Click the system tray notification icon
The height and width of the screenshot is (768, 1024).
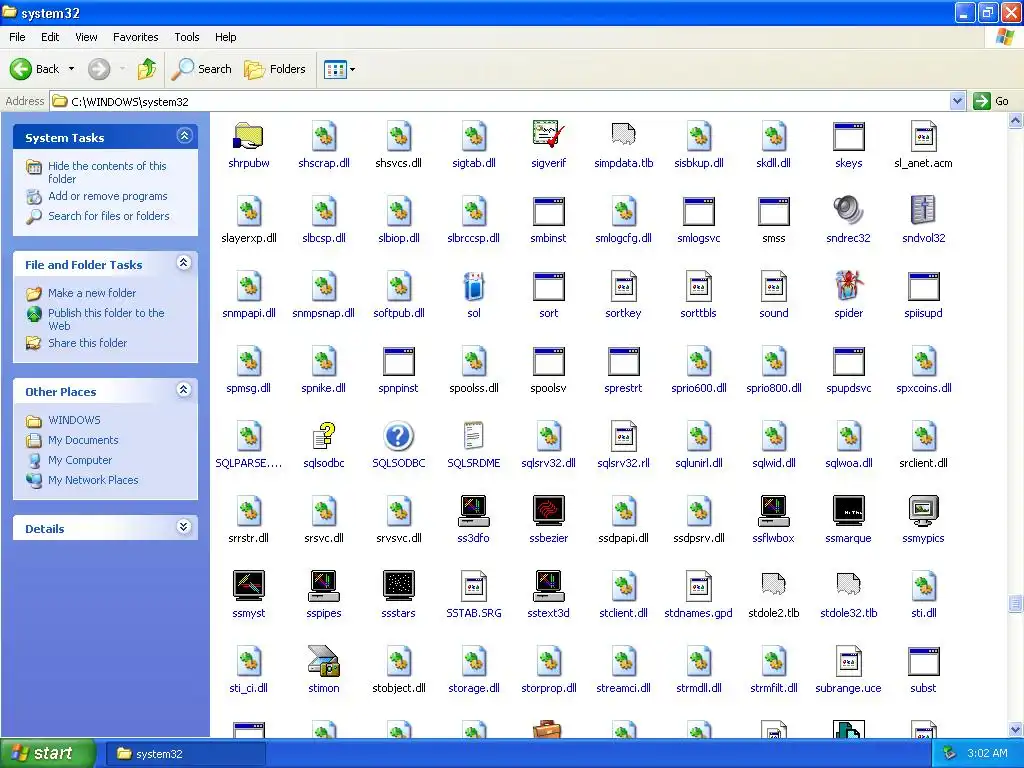[950, 753]
